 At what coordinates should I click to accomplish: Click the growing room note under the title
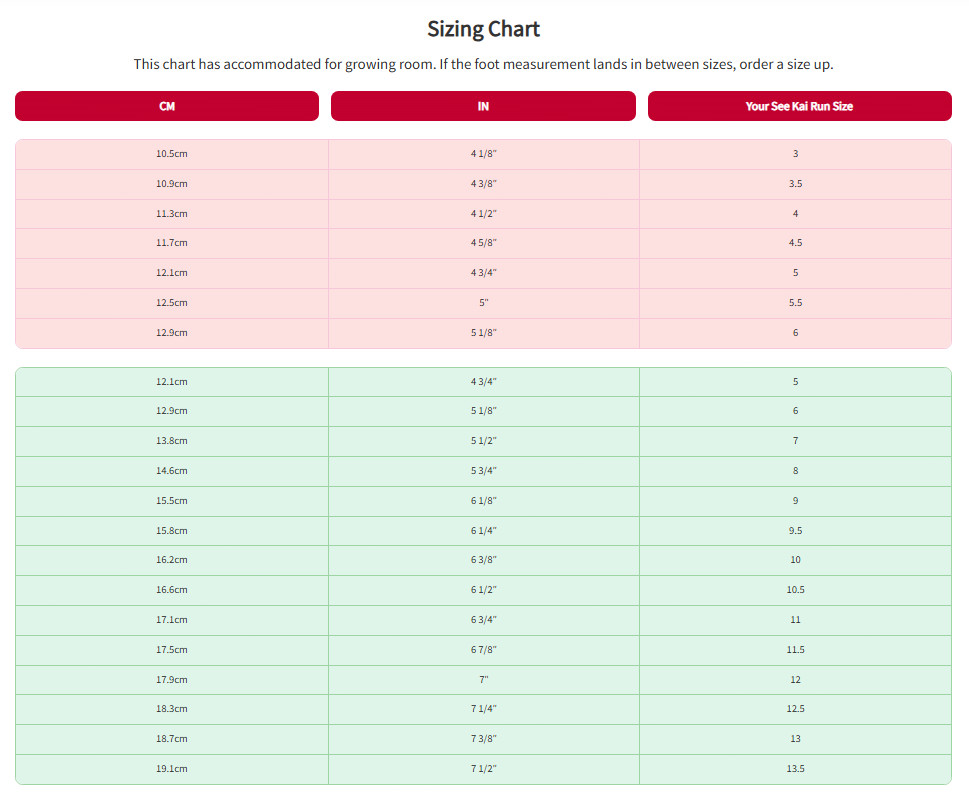click(483, 64)
